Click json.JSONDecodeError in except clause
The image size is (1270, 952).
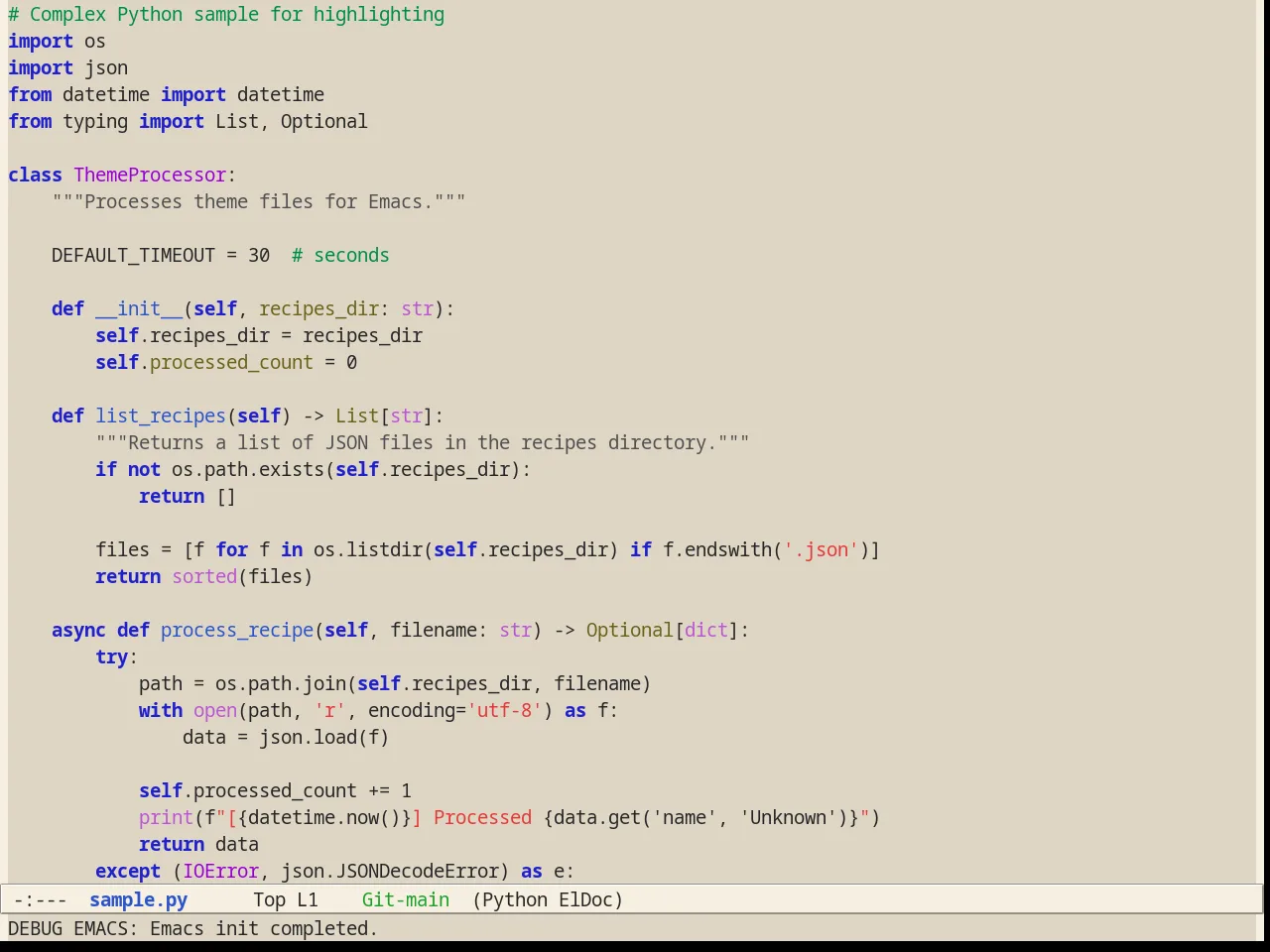tap(390, 871)
